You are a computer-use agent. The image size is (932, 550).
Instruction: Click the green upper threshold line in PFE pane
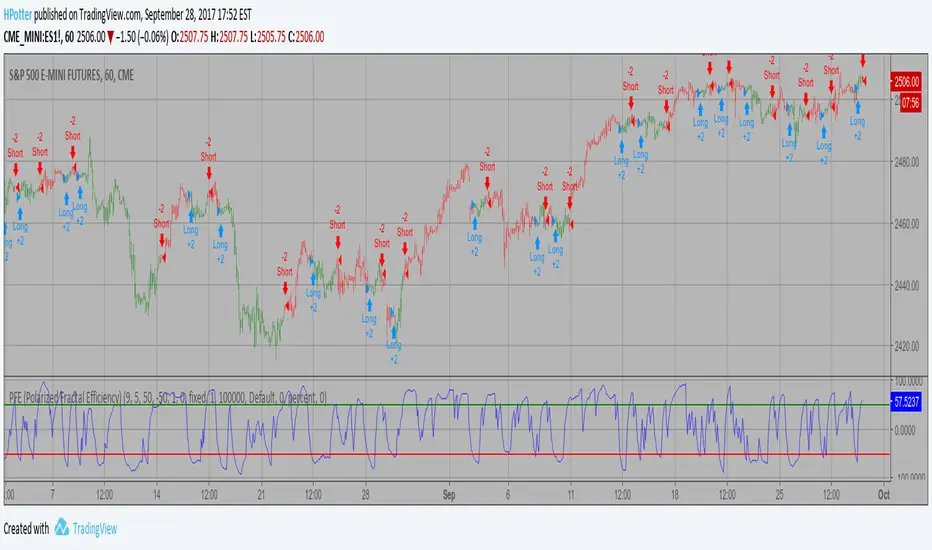[447, 406]
